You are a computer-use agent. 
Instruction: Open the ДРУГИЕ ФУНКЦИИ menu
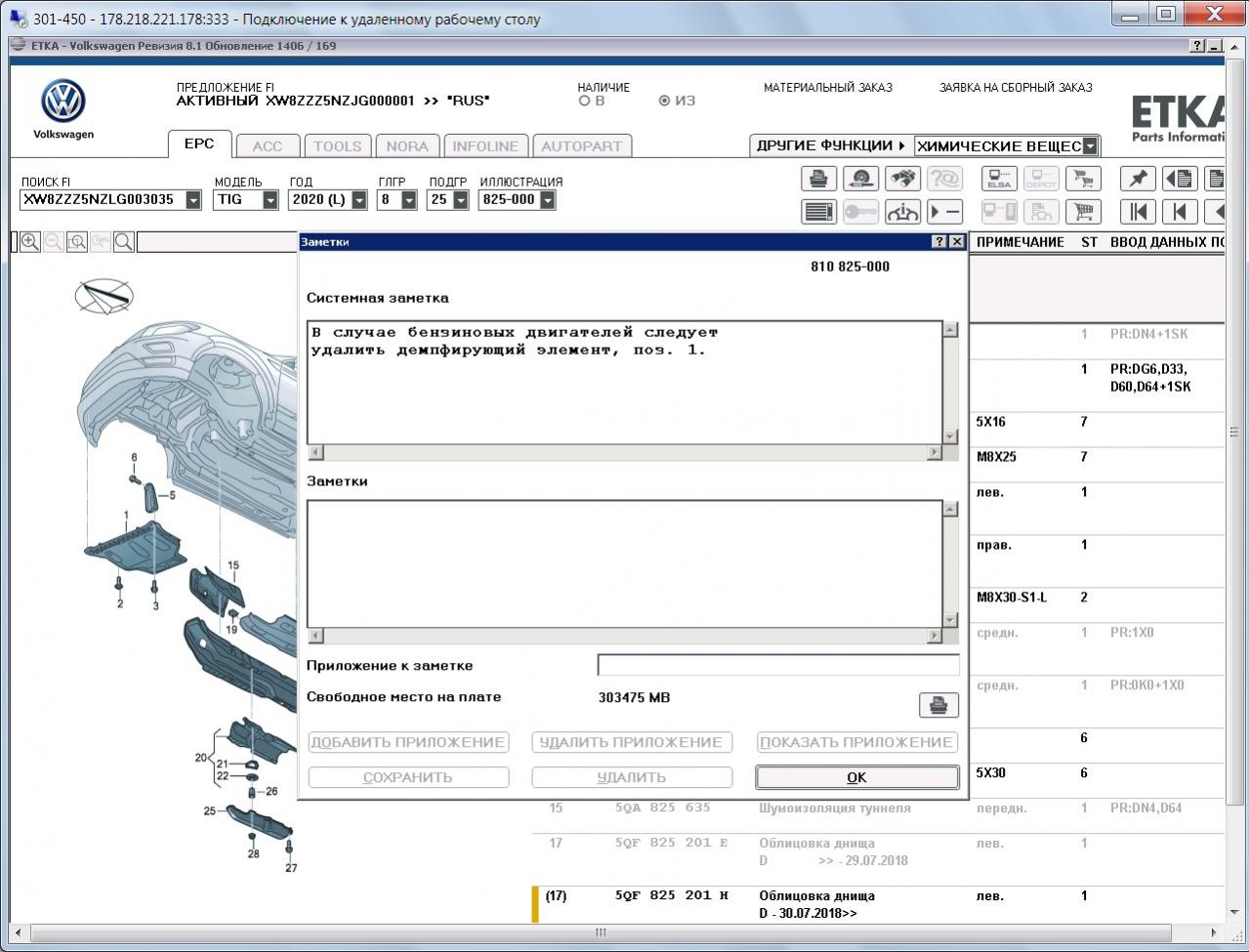pos(831,145)
